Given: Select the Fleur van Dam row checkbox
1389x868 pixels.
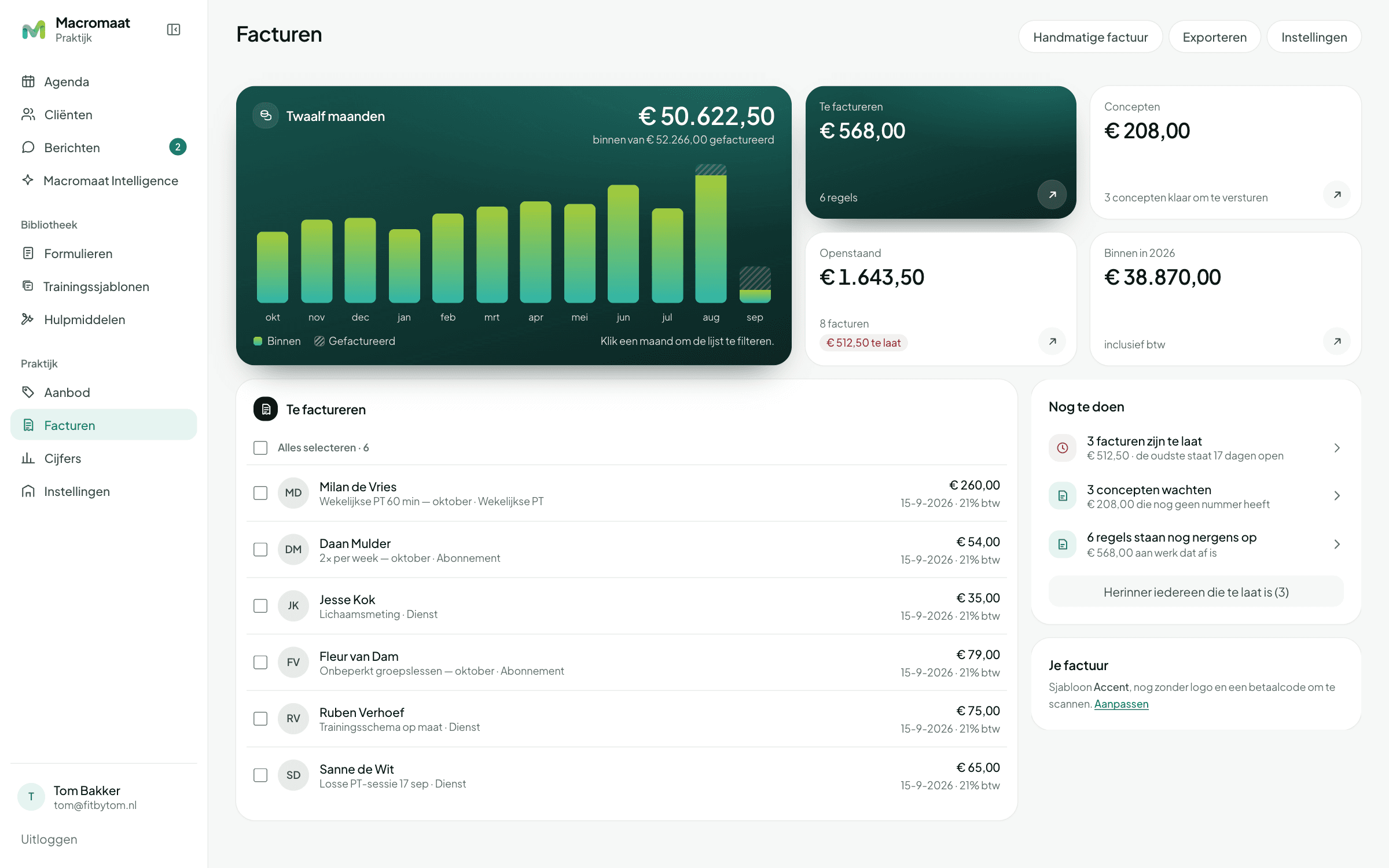Looking at the screenshot, I should [260, 662].
